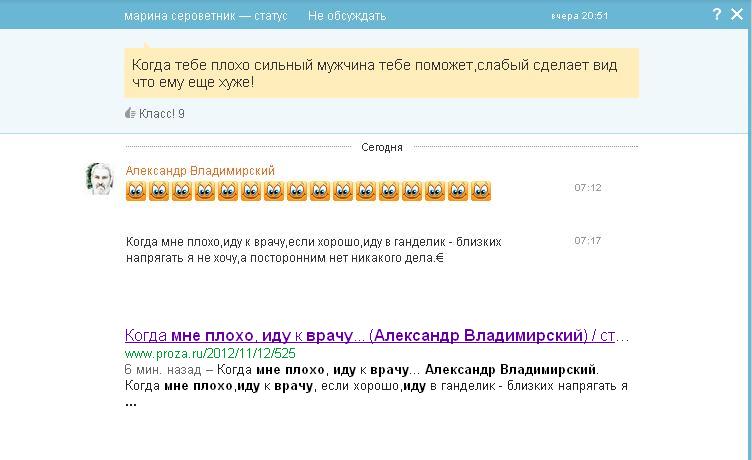
Task: Click the thumbs-up icon beside Класс!
Action: pos(130,113)
